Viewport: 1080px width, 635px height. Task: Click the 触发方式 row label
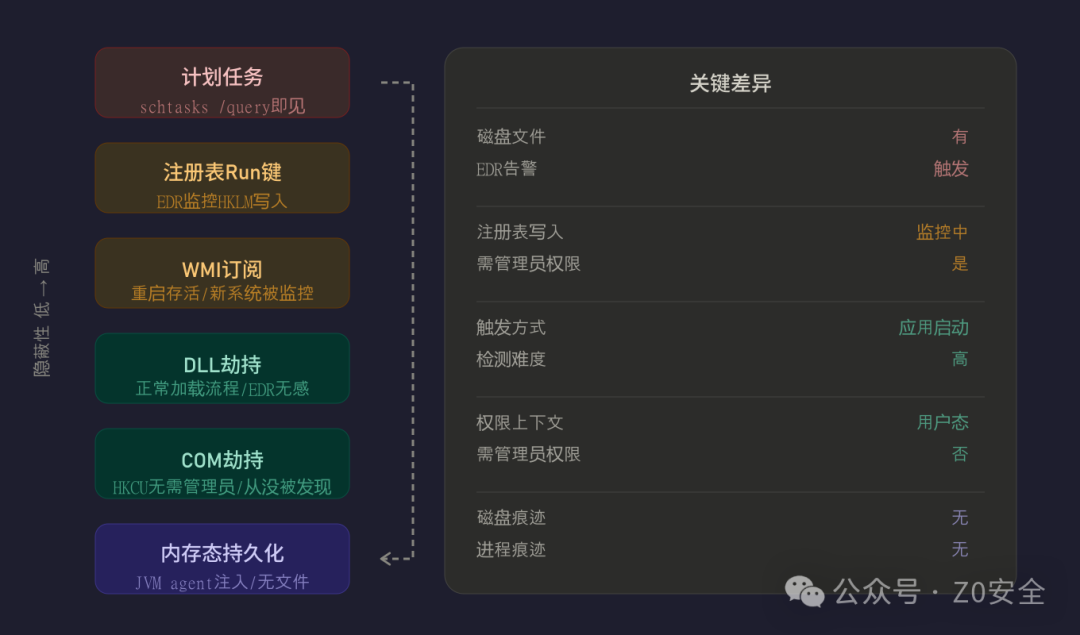[x=511, y=327]
